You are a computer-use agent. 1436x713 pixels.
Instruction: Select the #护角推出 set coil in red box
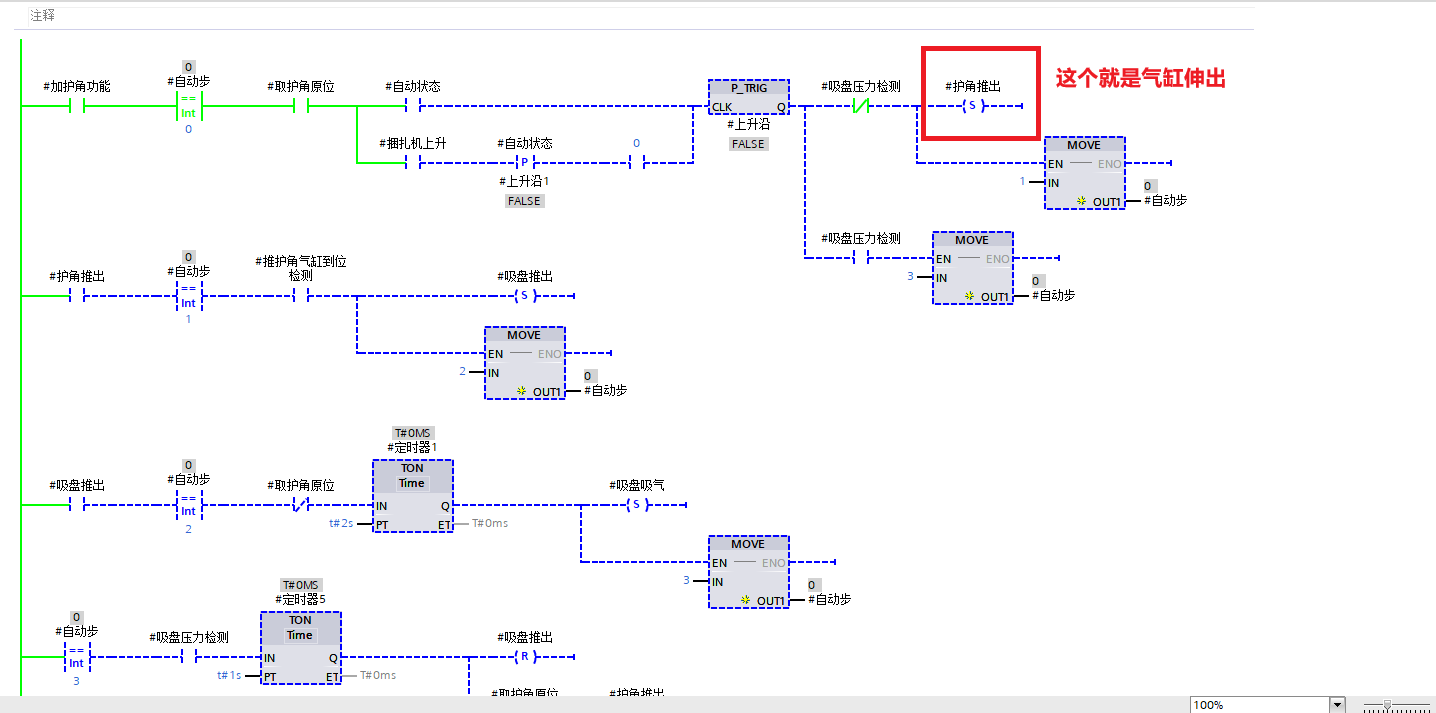point(972,105)
